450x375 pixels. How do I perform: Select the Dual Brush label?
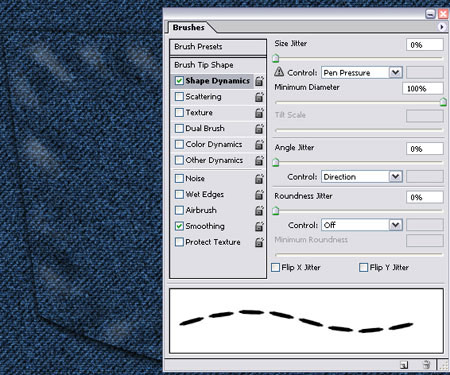[x=205, y=128]
